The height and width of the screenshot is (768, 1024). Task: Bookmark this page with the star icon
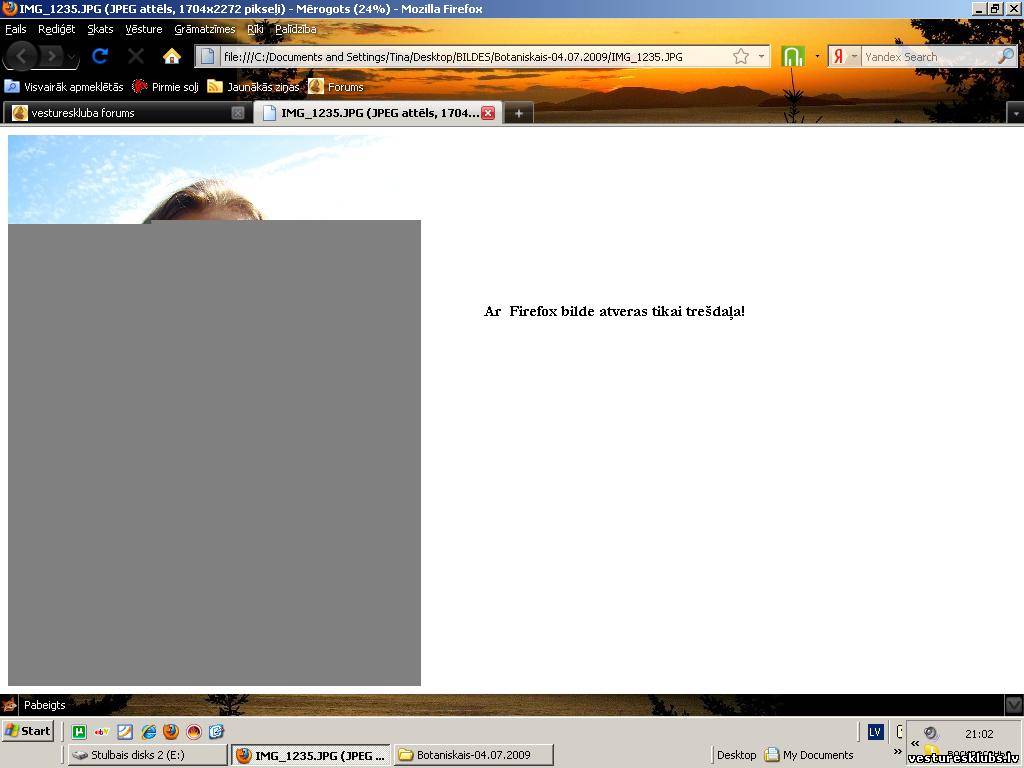coord(741,57)
